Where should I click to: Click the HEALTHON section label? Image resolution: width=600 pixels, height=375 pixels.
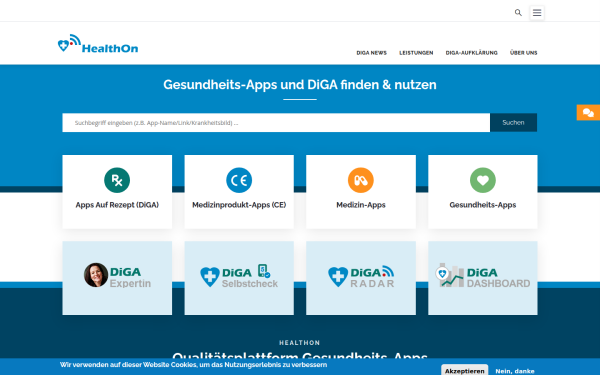[300, 343]
